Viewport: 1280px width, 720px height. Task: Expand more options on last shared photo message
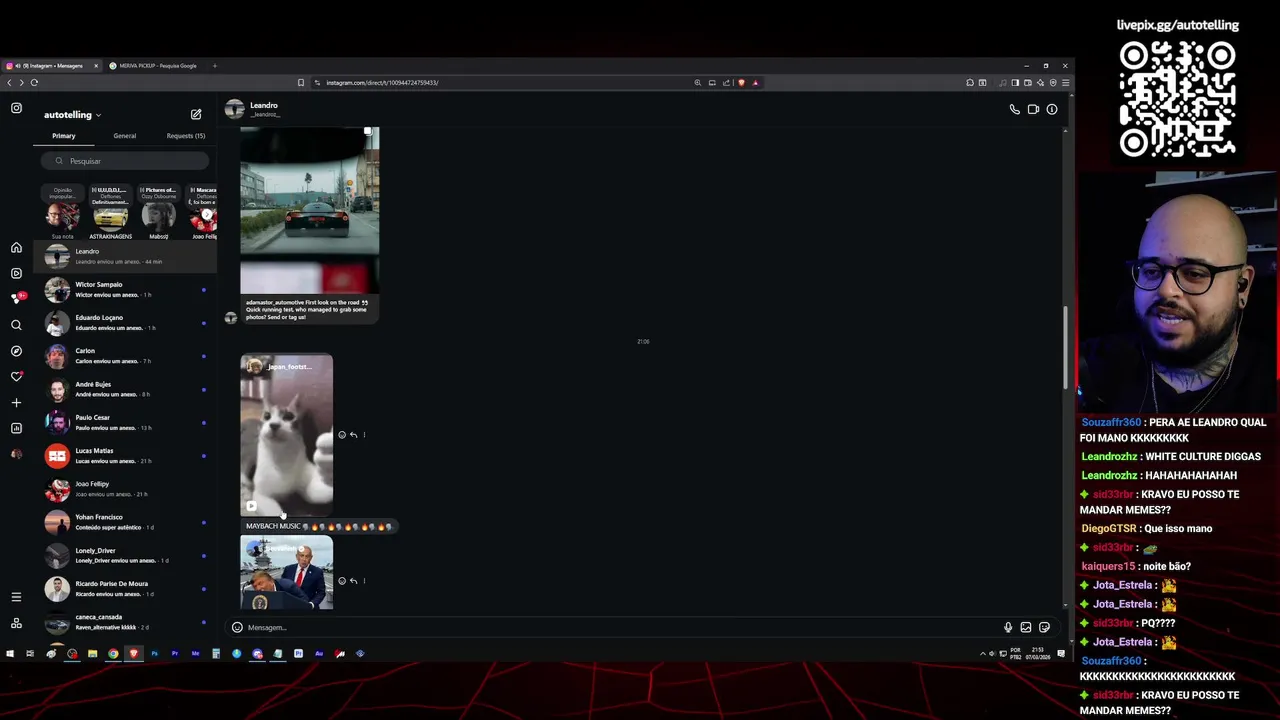[x=364, y=581]
